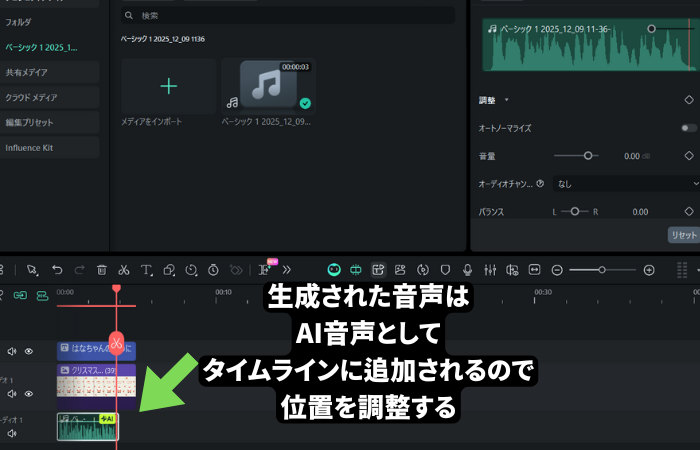700x450 pixels.
Task: Record voiceover with microphone icon
Action: click(467, 270)
